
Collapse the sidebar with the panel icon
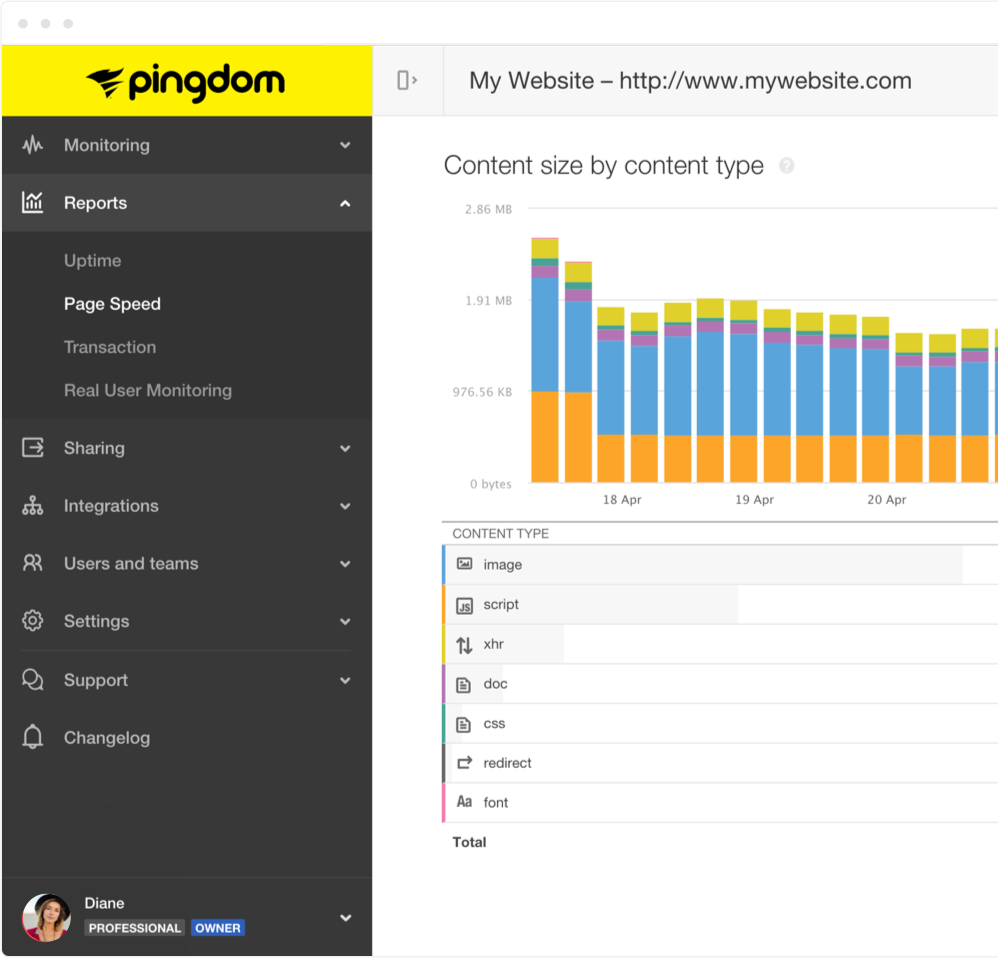[407, 81]
